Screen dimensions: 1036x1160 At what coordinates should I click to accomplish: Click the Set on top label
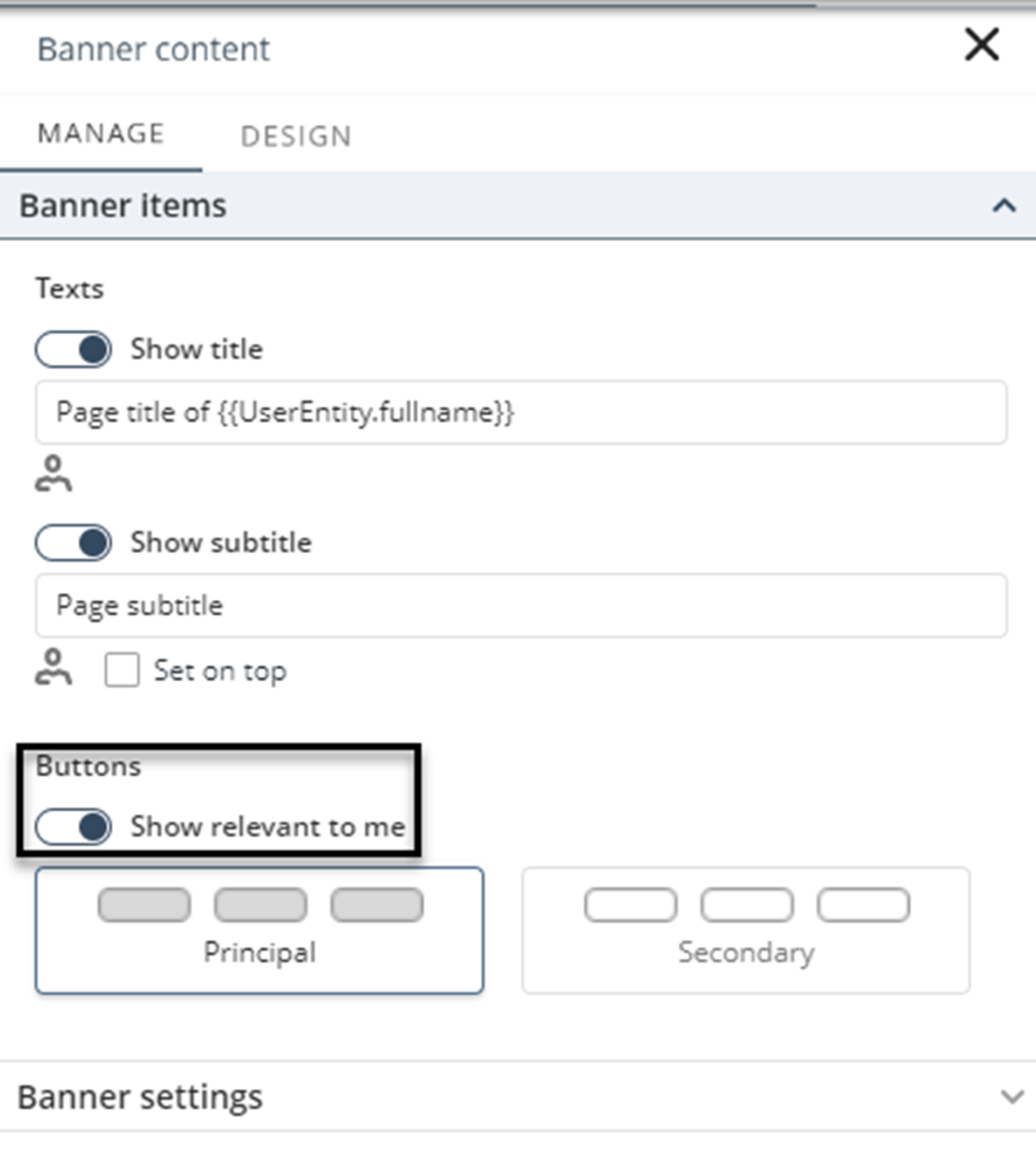[220, 671]
